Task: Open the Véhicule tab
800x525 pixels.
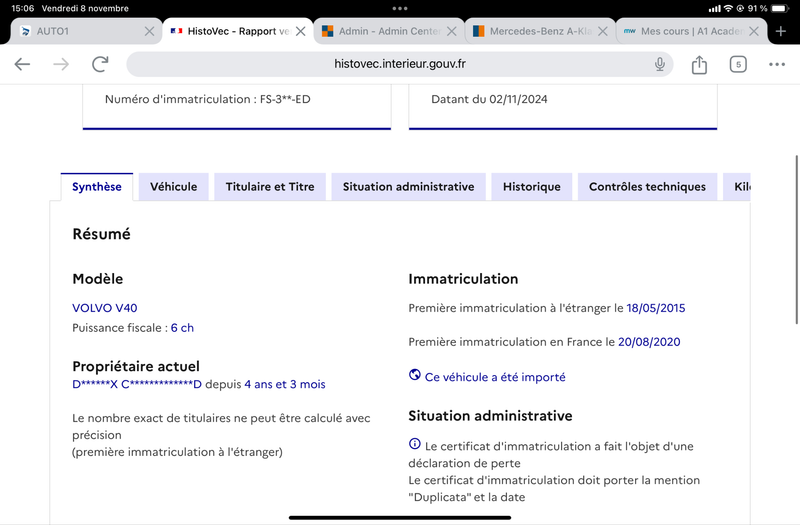Action: (173, 187)
